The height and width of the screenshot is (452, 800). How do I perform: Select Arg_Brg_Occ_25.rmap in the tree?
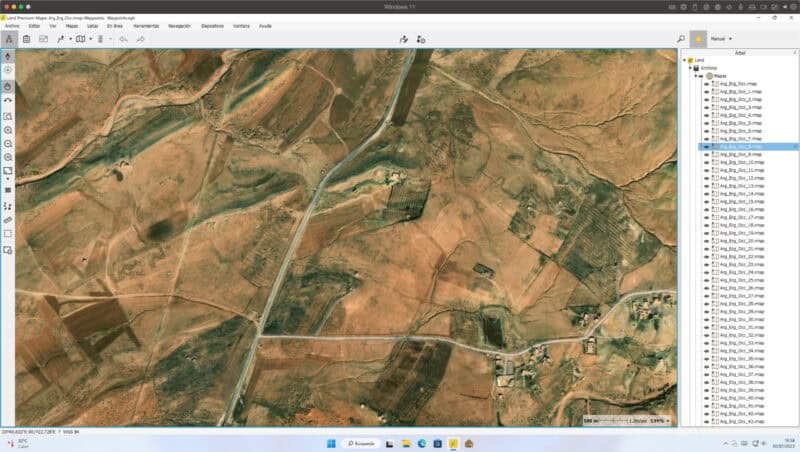(742, 280)
